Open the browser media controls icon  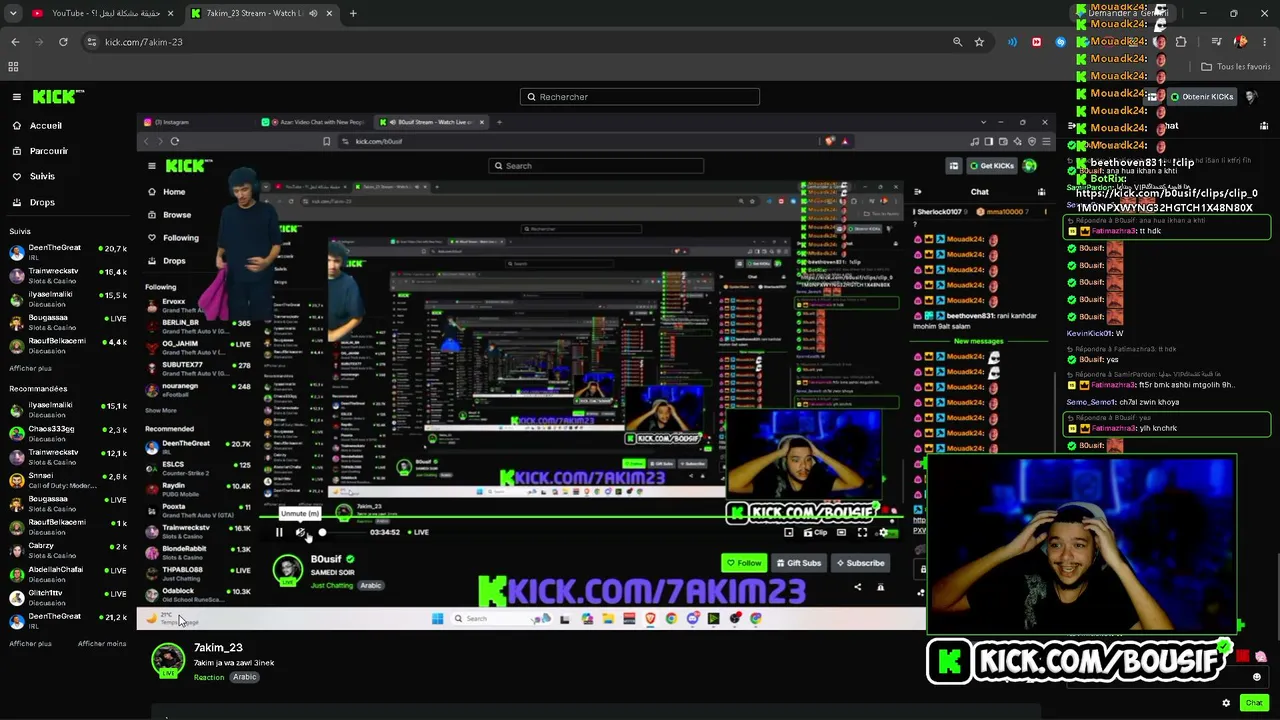point(1216,42)
